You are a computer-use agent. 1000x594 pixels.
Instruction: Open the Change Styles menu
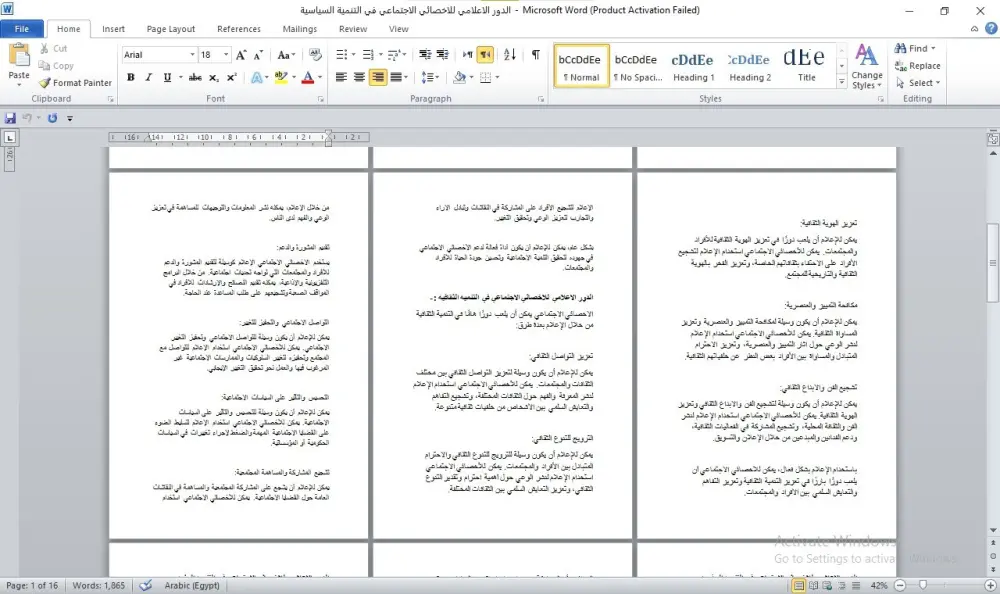[866, 70]
